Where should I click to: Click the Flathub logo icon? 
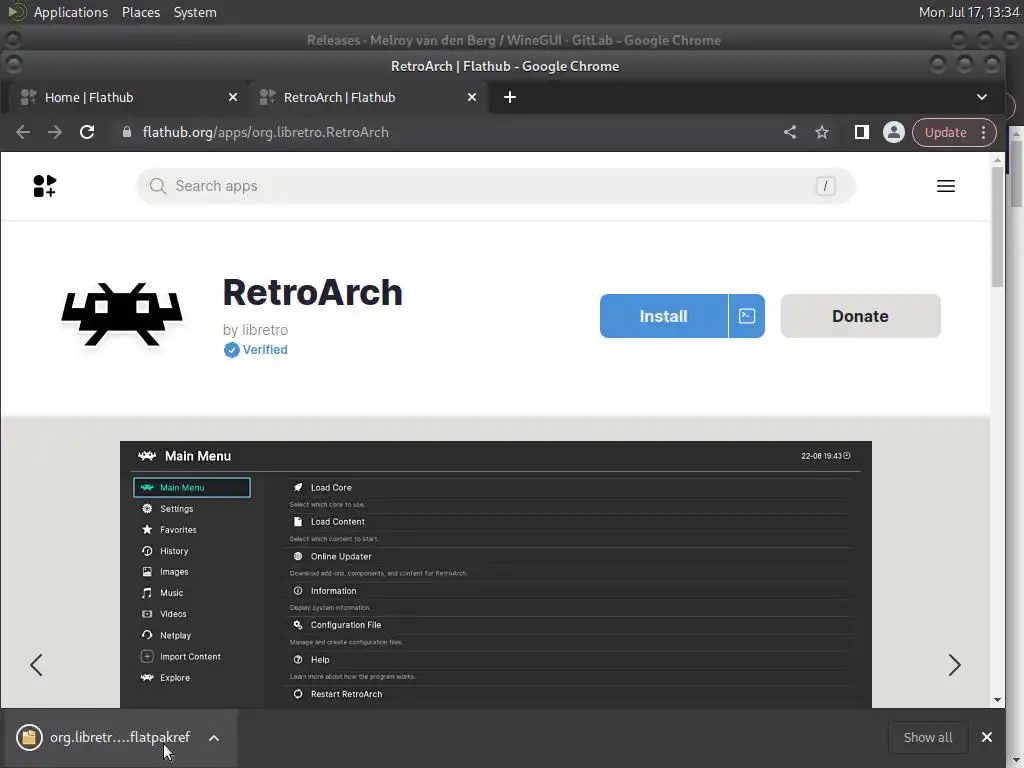tap(44, 186)
